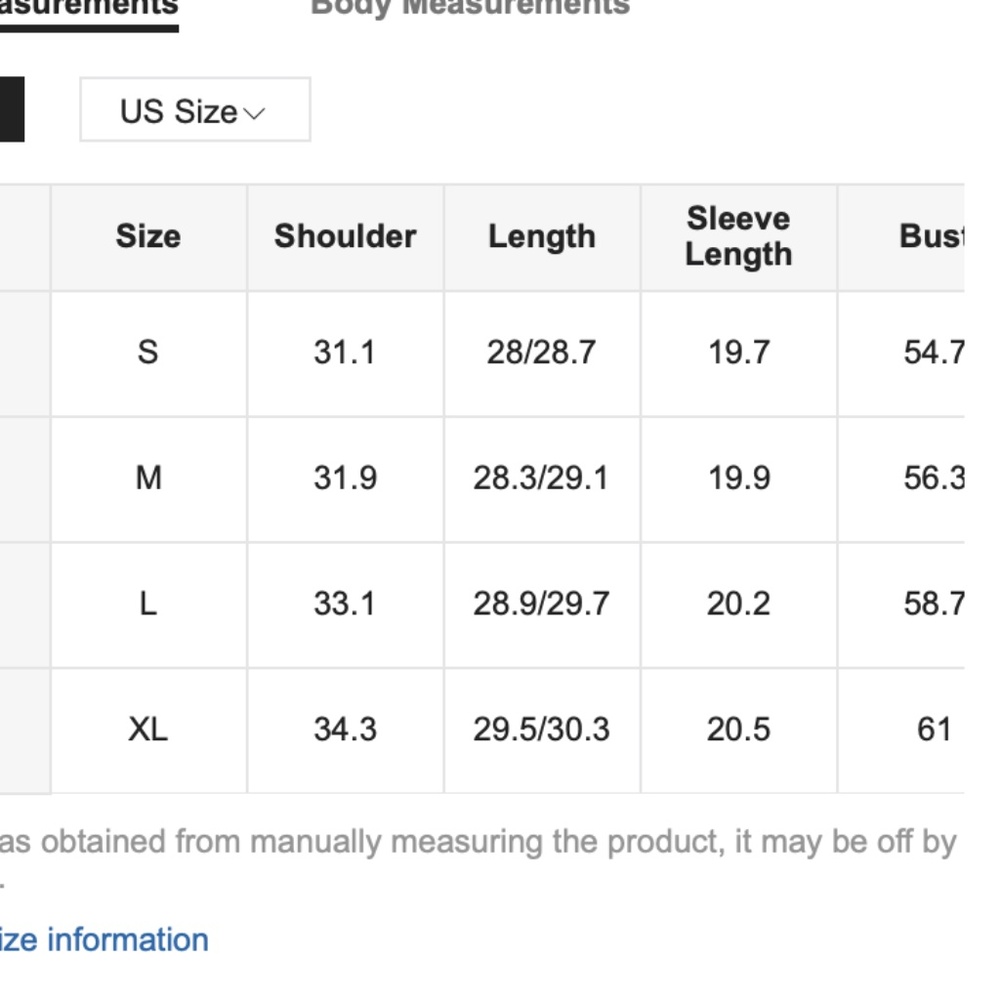Toggle the black unit button beside US Size
Viewport: 1000px width, 1000px height.
click(x=11, y=110)
